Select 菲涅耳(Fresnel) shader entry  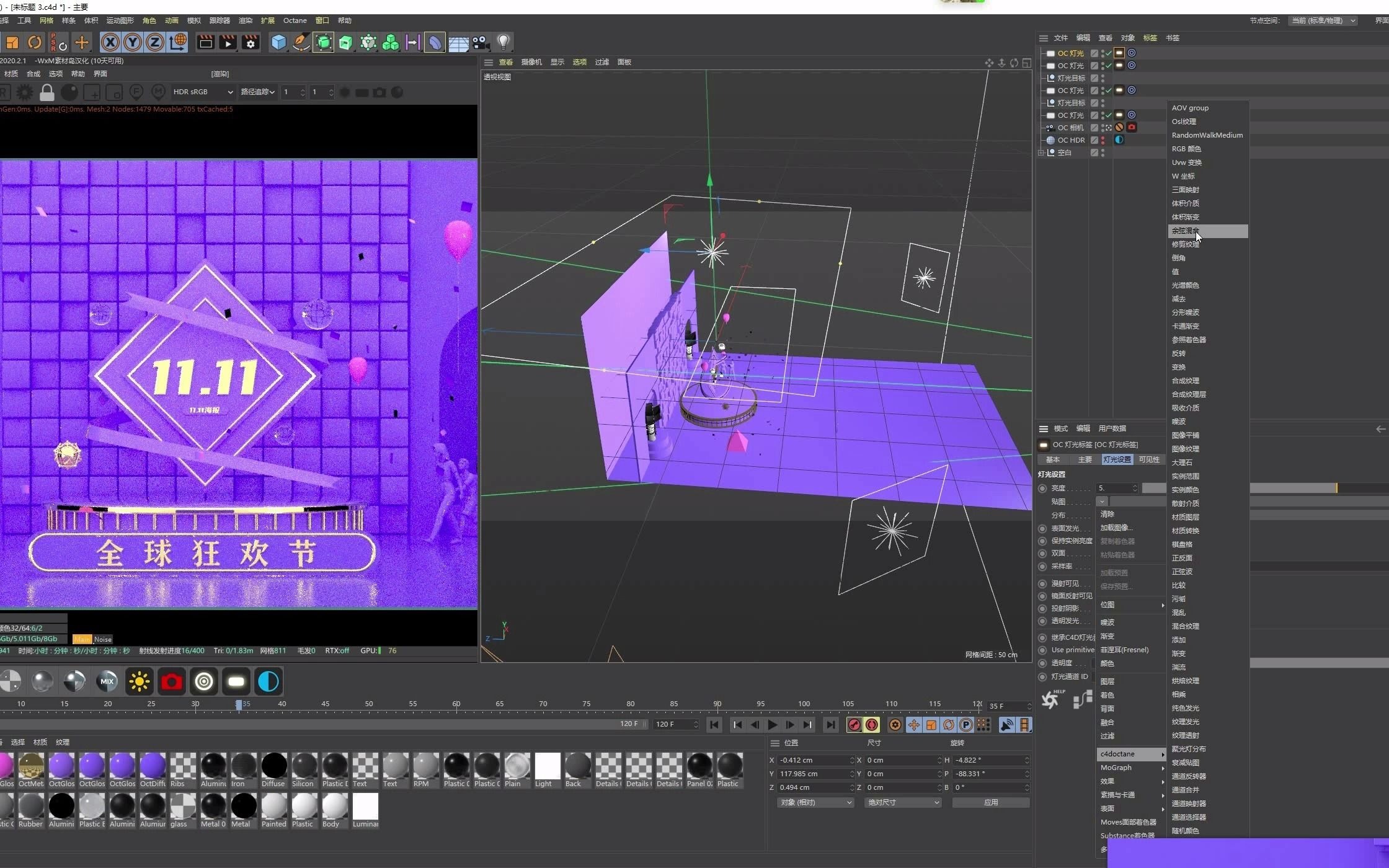tap(1131, 650)
